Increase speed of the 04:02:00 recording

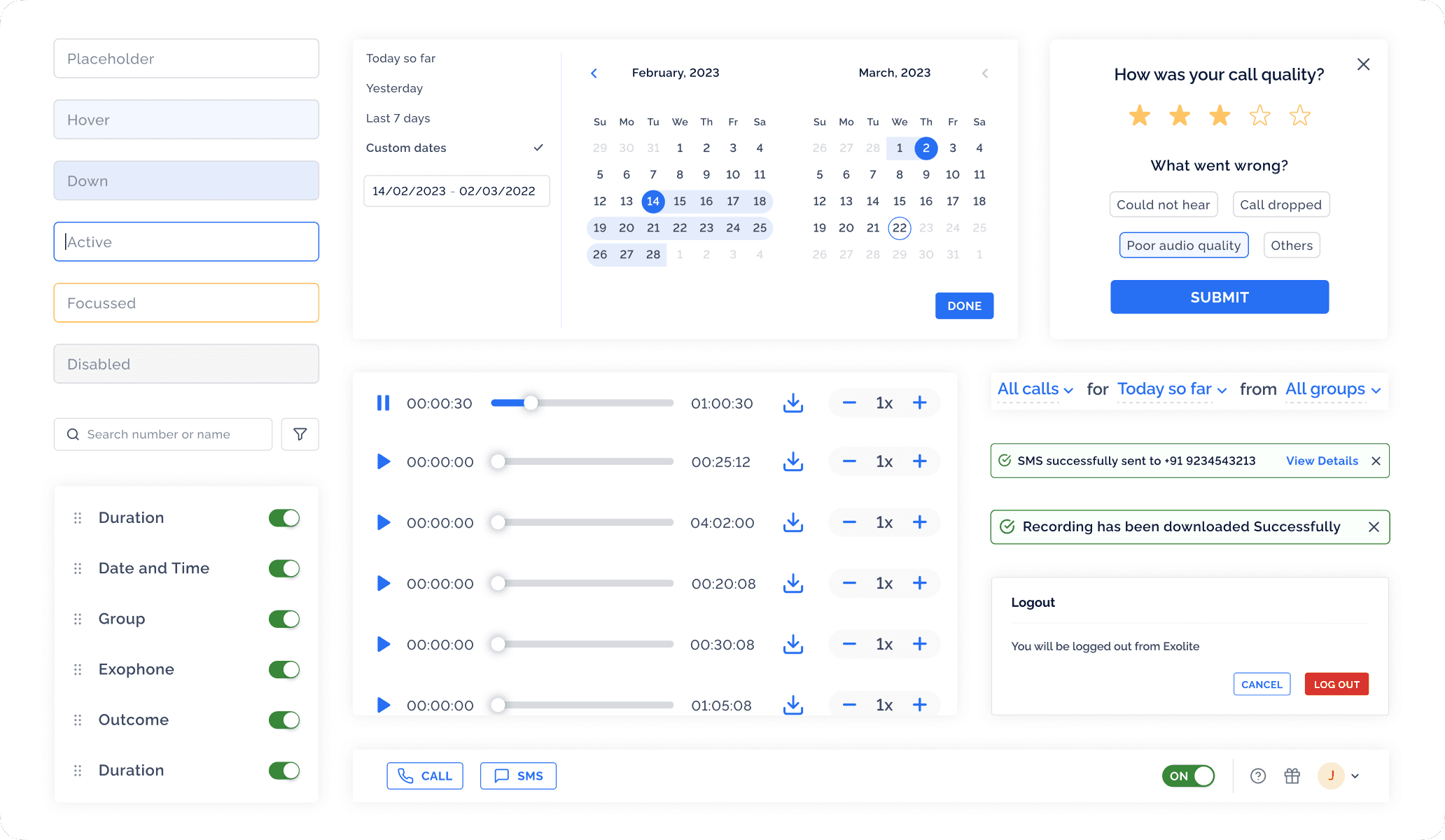(919, 522)
